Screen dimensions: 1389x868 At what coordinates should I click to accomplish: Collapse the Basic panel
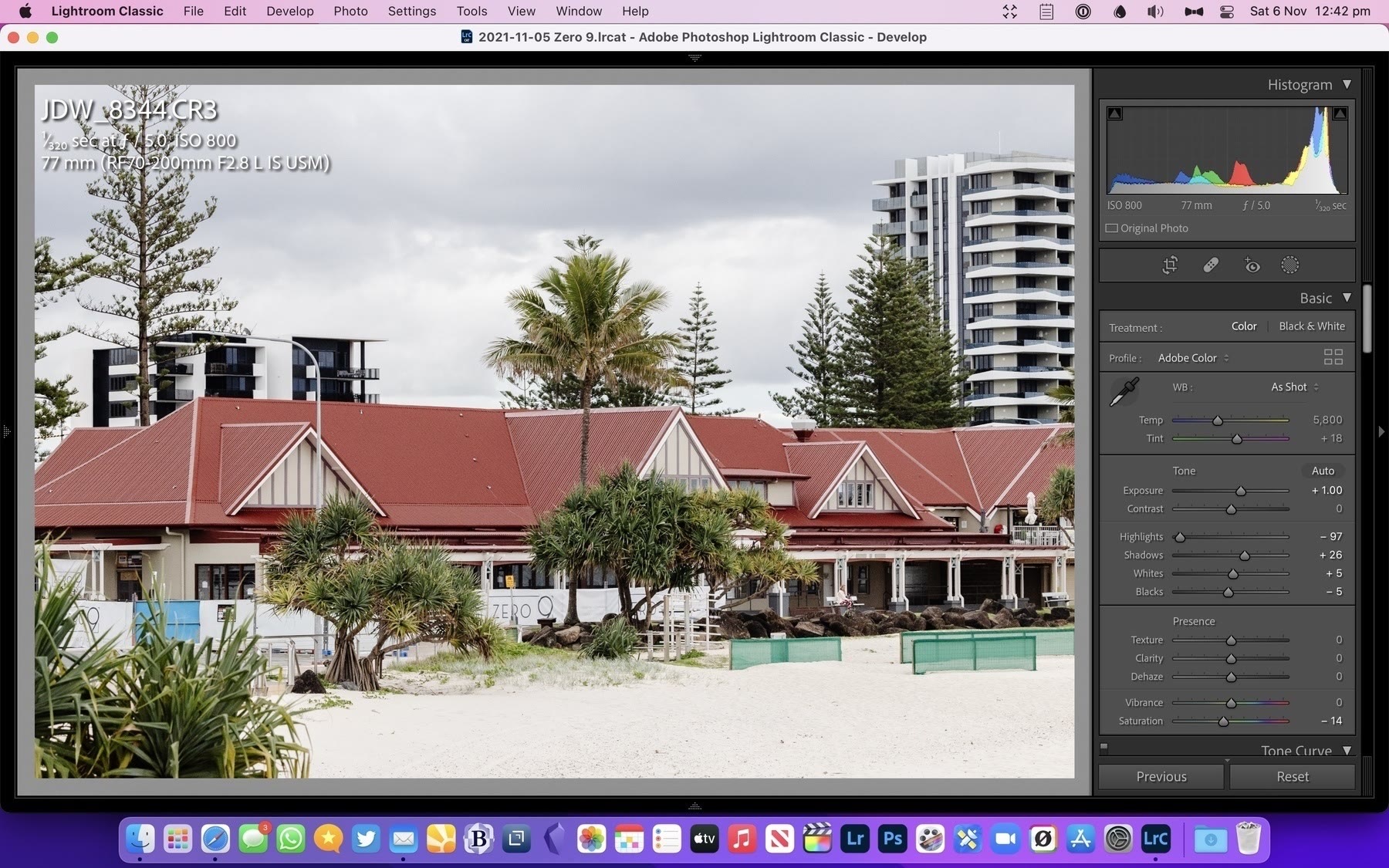[x=1347, y=298]
